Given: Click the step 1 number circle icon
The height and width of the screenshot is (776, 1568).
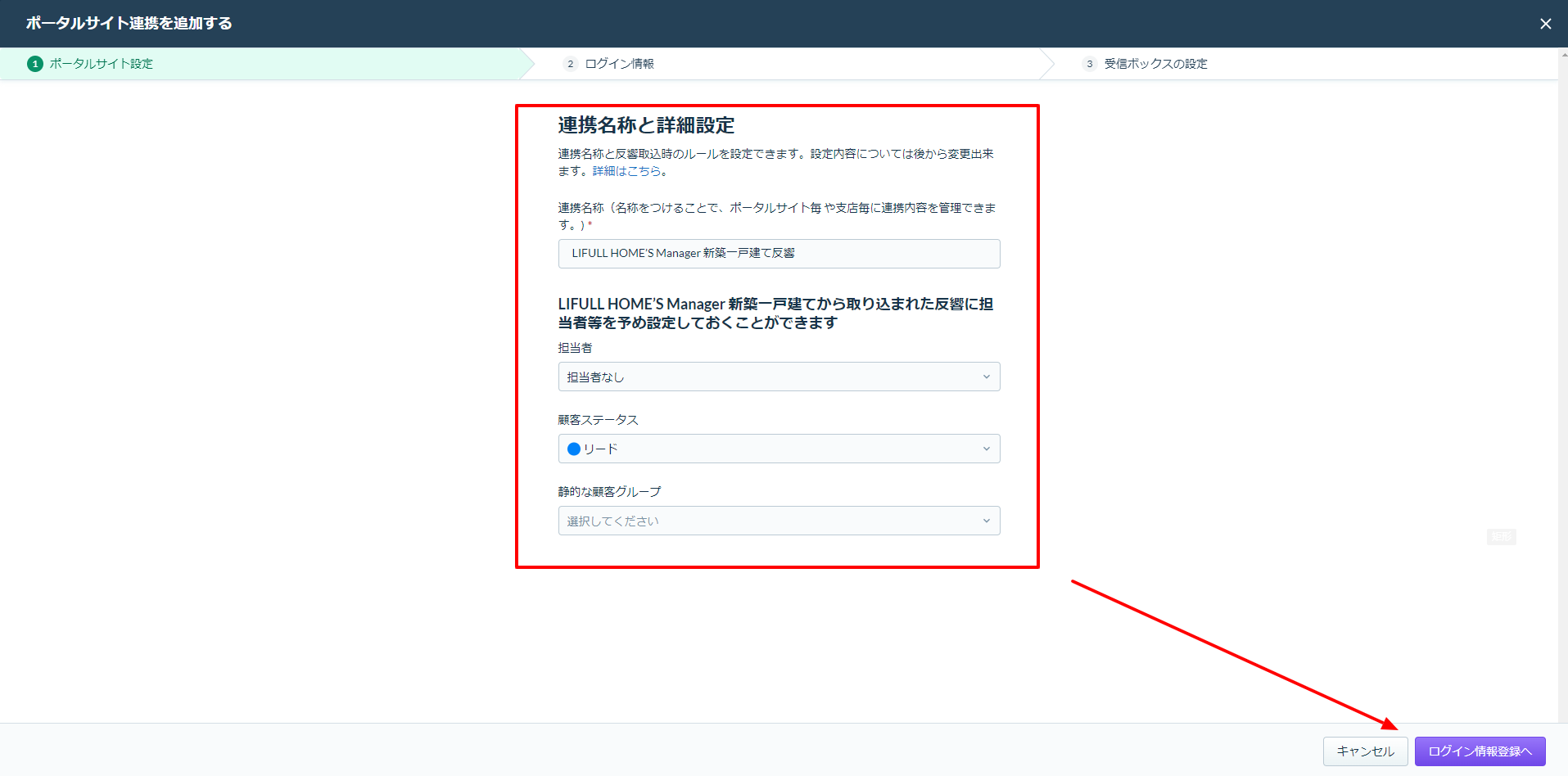Looking at the screenshot, I should tap(35, 64).
